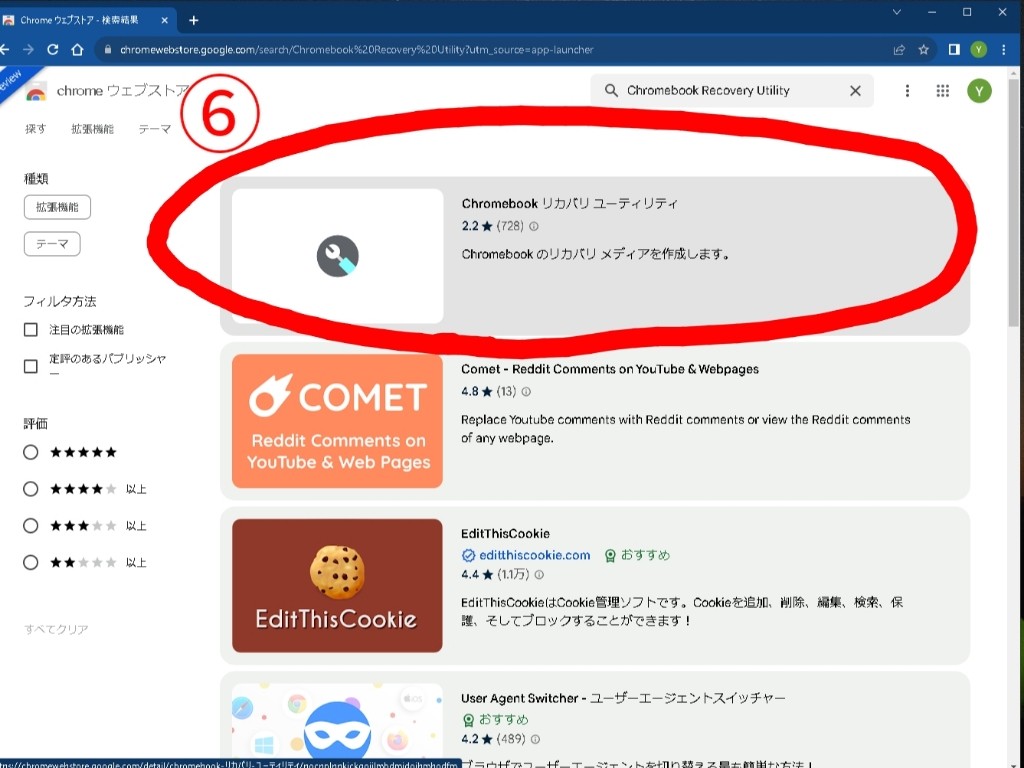1024x768 pixels.
Task: Select the five-star rating filter
Action: (x=31, y=452)
